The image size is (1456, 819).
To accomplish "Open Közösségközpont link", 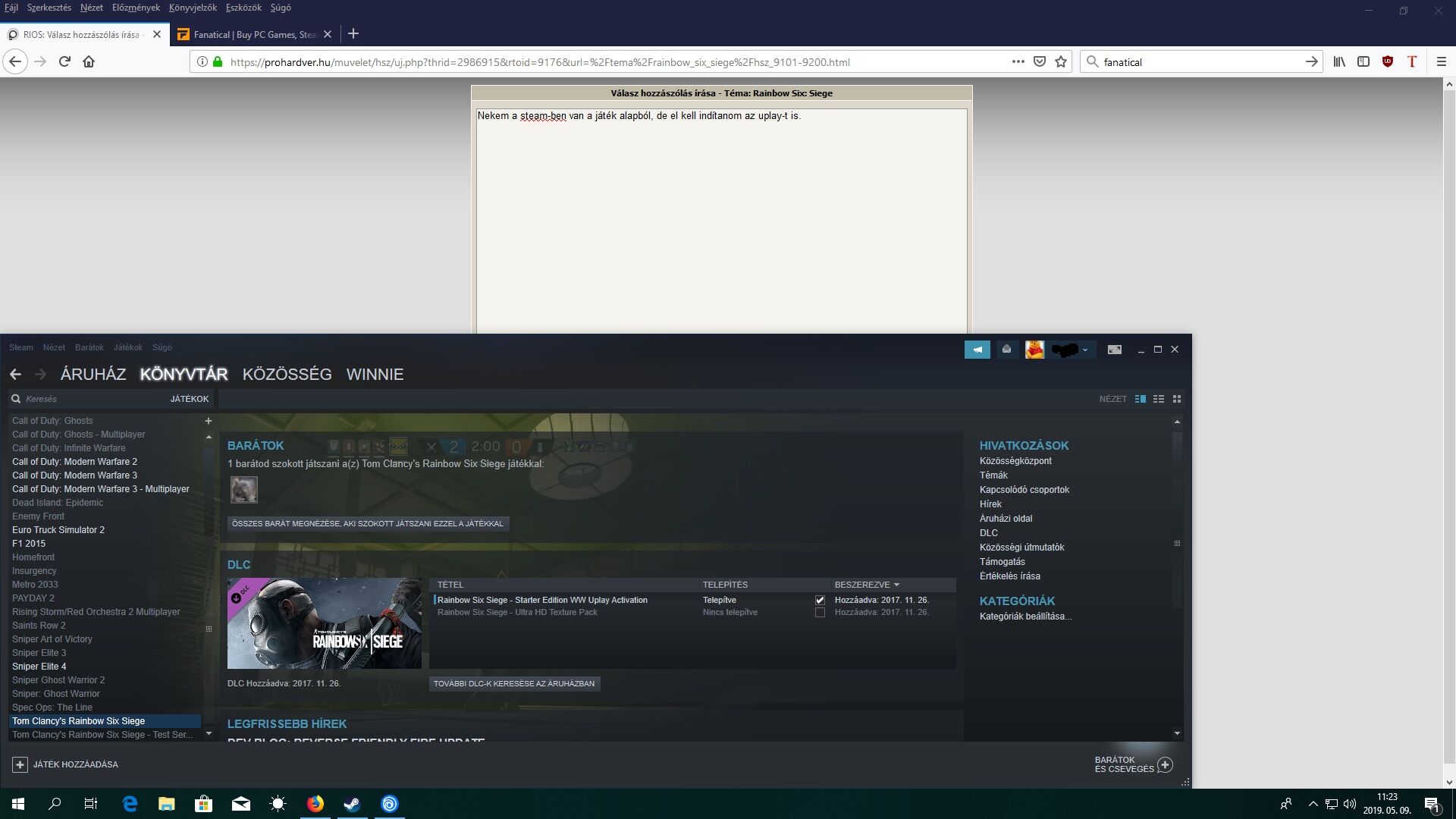I will coord(1015,461).
